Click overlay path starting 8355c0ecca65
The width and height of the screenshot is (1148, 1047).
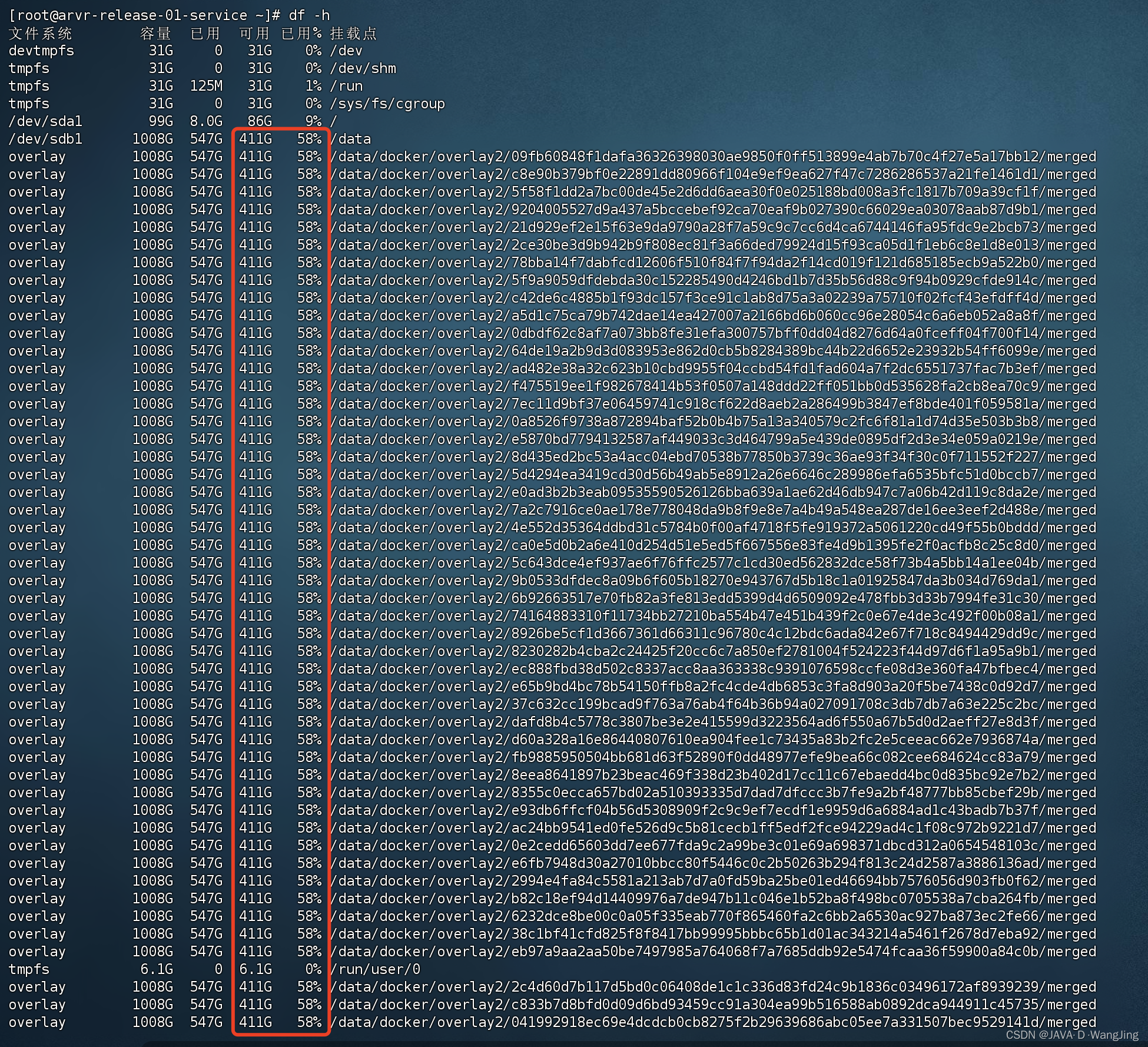click(714, 793)
